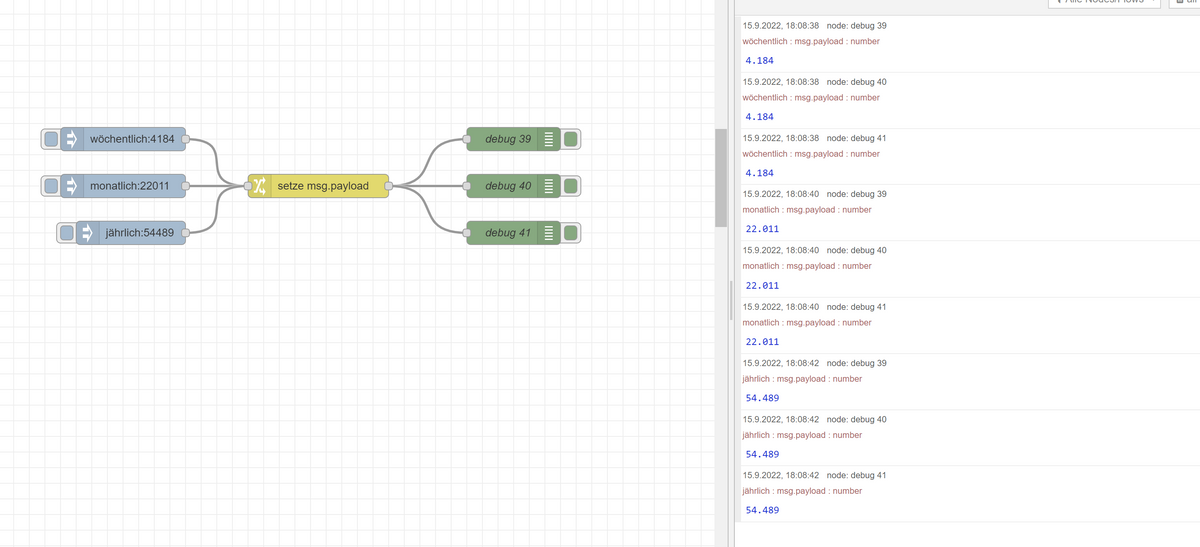Toggle debug 40 output on or off
This screenshot has width=1200, height=547.
tap(571, 186)
